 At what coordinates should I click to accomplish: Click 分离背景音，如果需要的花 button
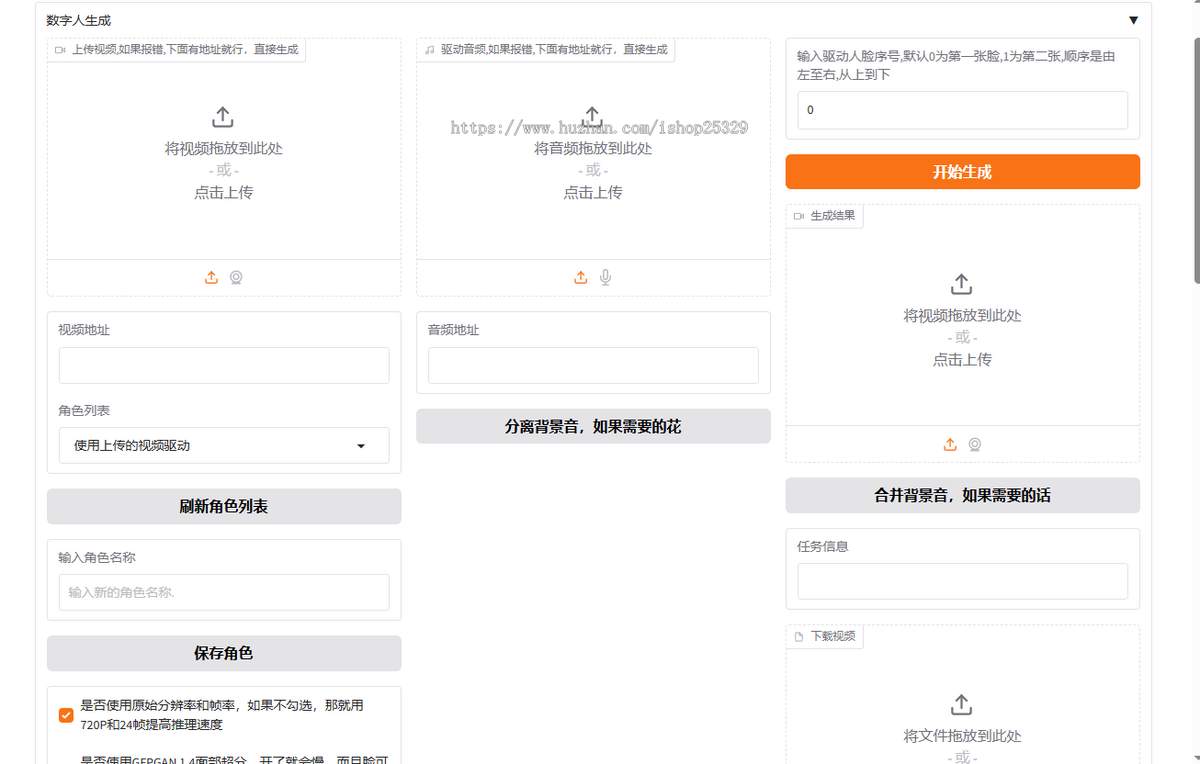(x=593, y=426)
